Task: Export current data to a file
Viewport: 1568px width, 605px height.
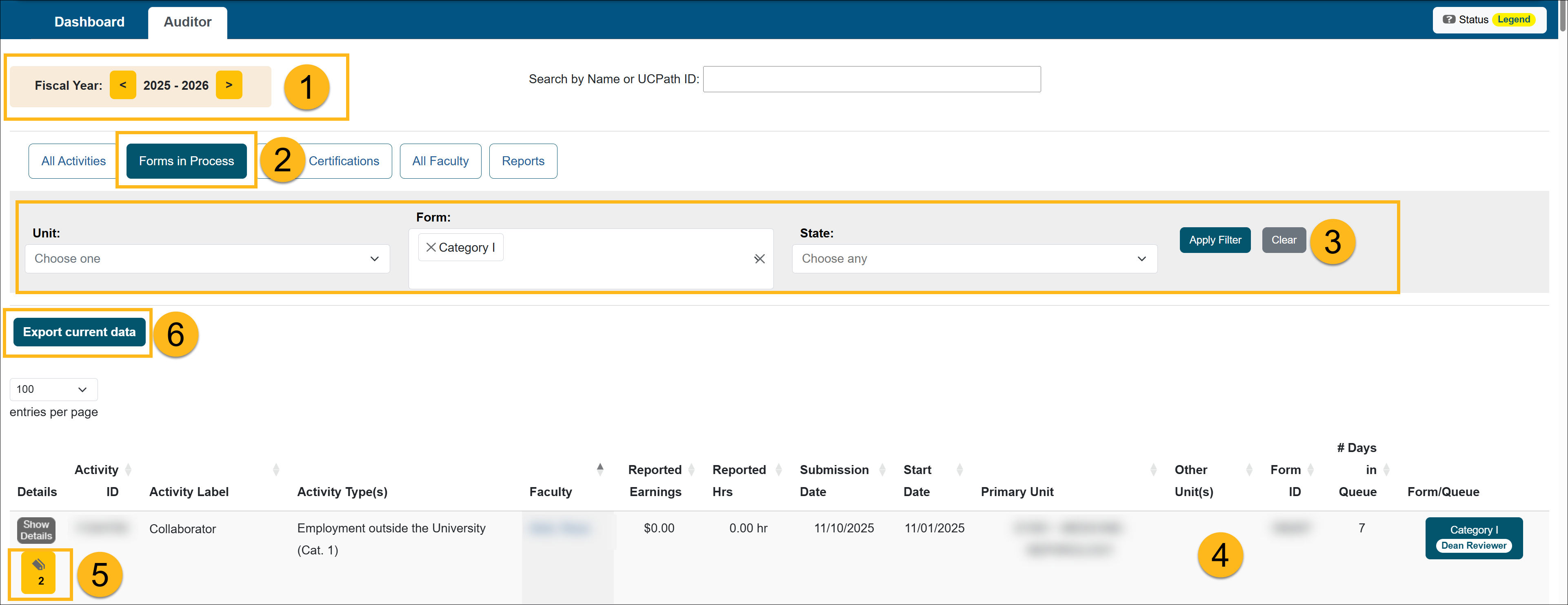Action: [78, 332]
